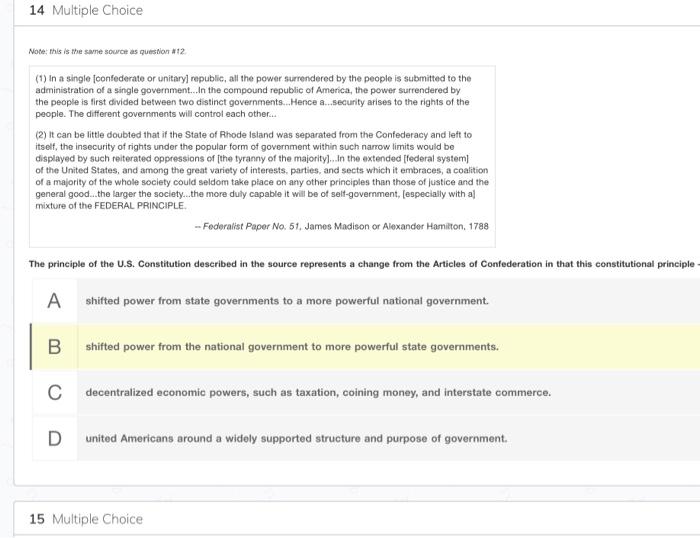Image resolution: width=700 pixels, height=538 pixels.
Task: Click the Federalist Paper No. 51 citation
Action: pyautogui.click(x=342, y=226)
